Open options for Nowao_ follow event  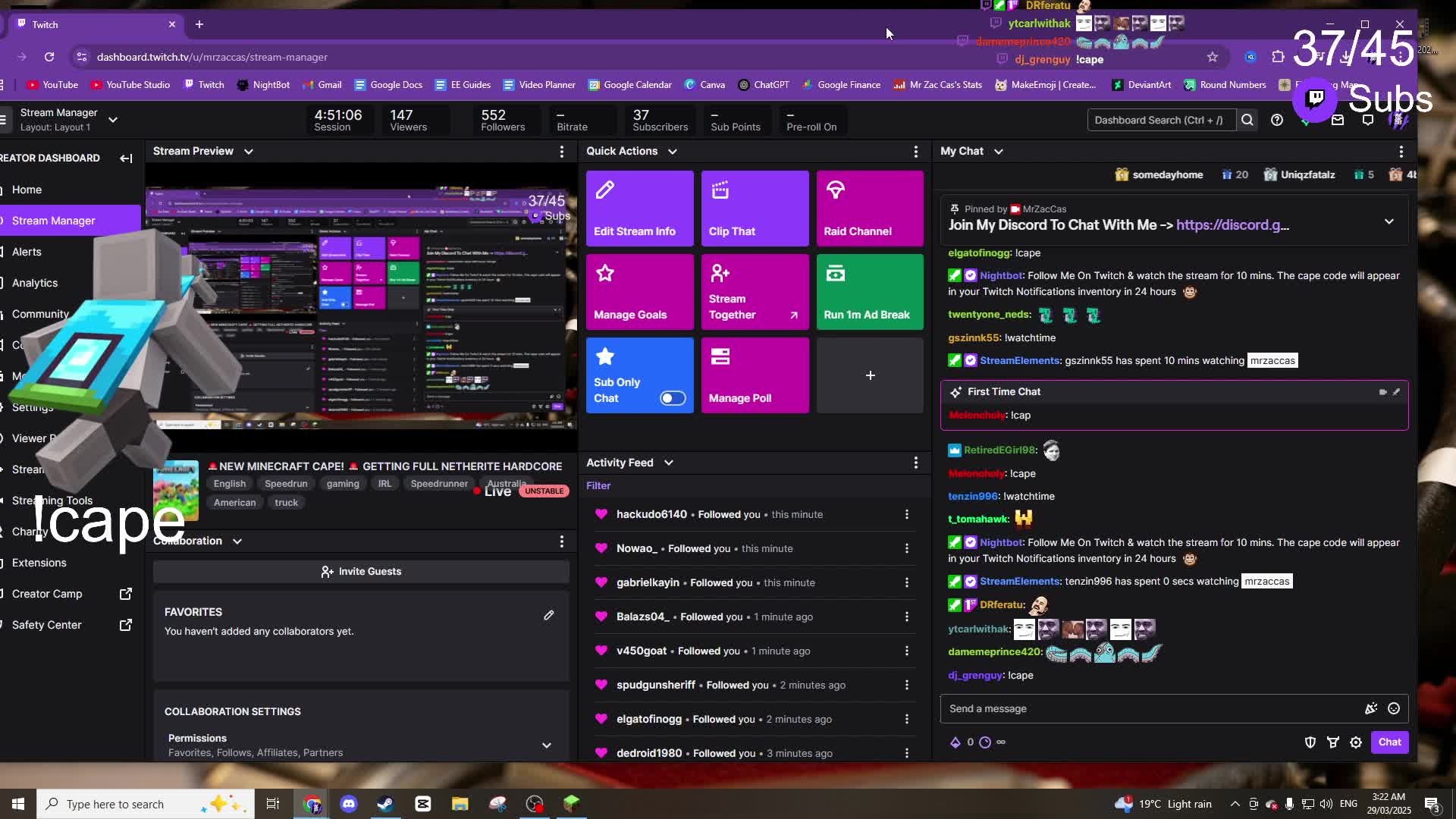point(907,548)
